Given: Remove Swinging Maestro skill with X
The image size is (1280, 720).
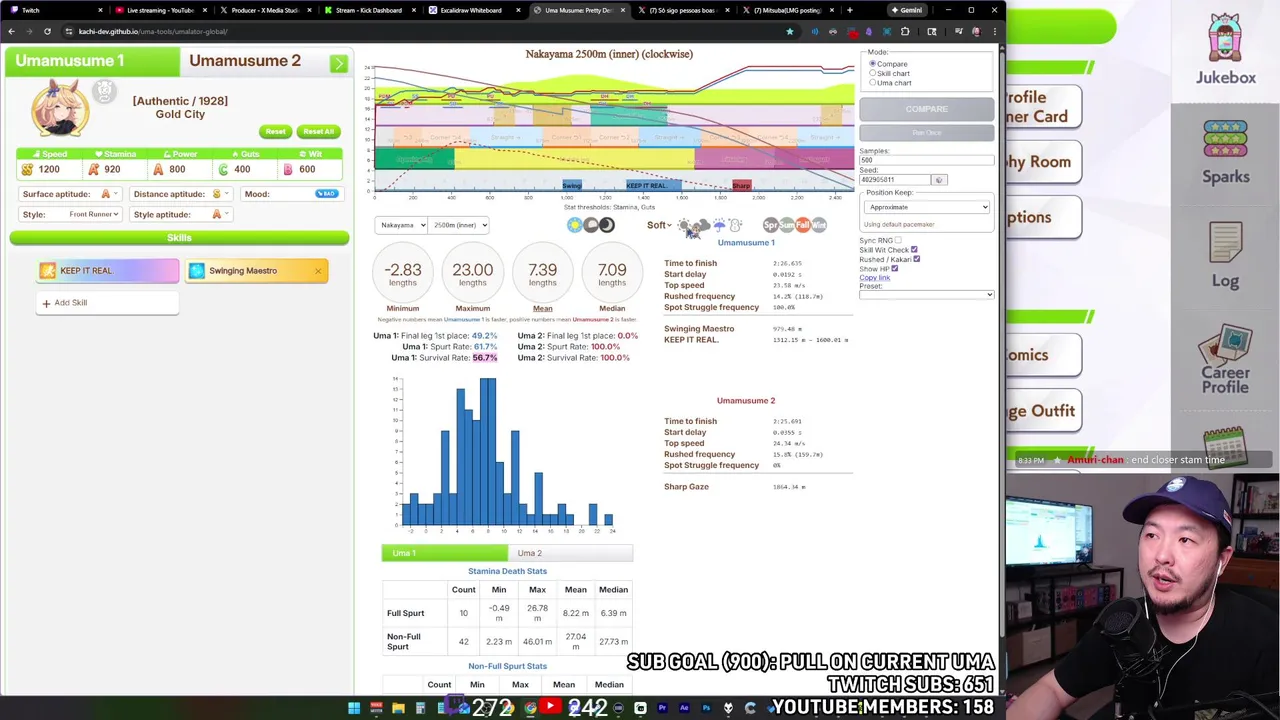Looking at the screenshot, I should (318, 271).
